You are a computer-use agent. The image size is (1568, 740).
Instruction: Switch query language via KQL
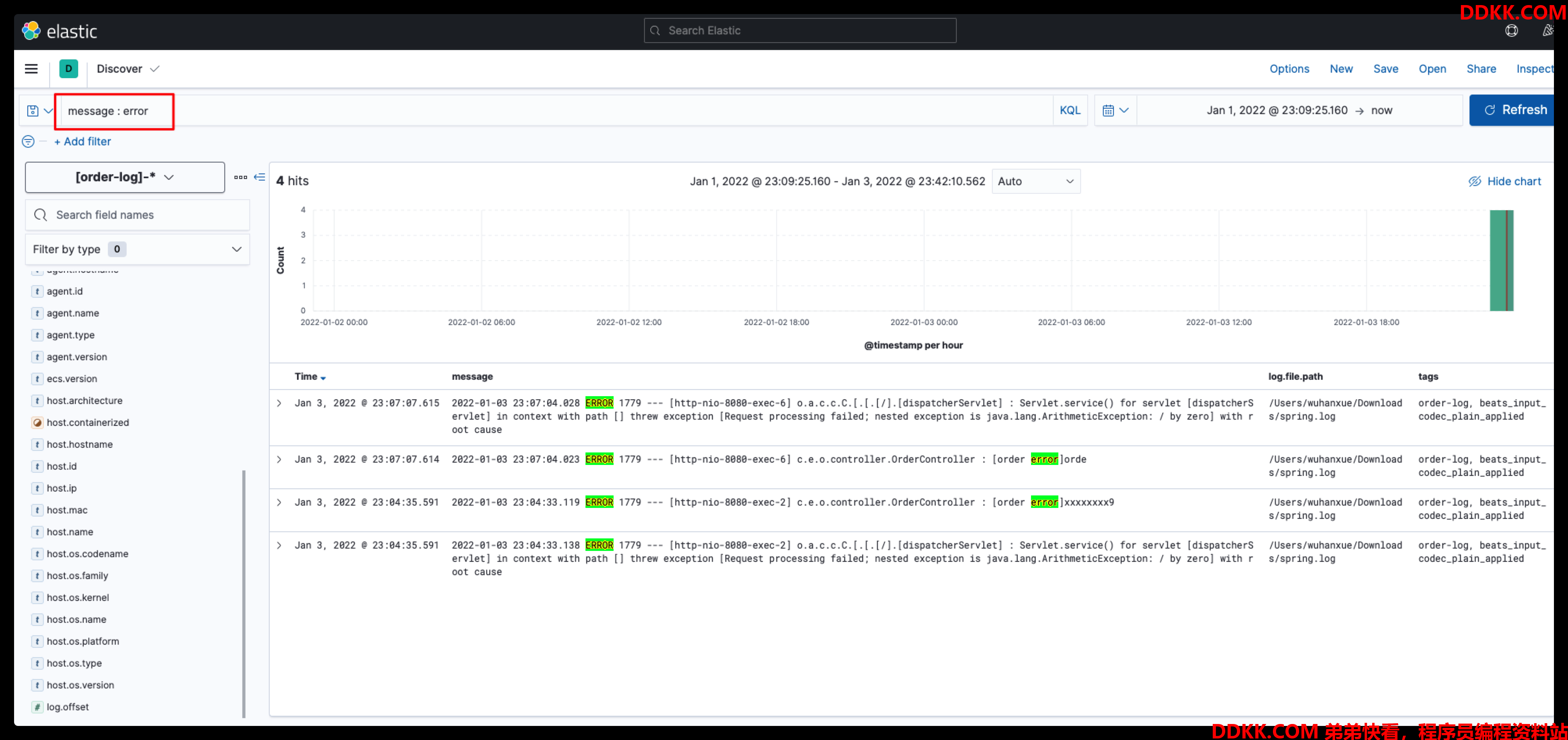1069,110
